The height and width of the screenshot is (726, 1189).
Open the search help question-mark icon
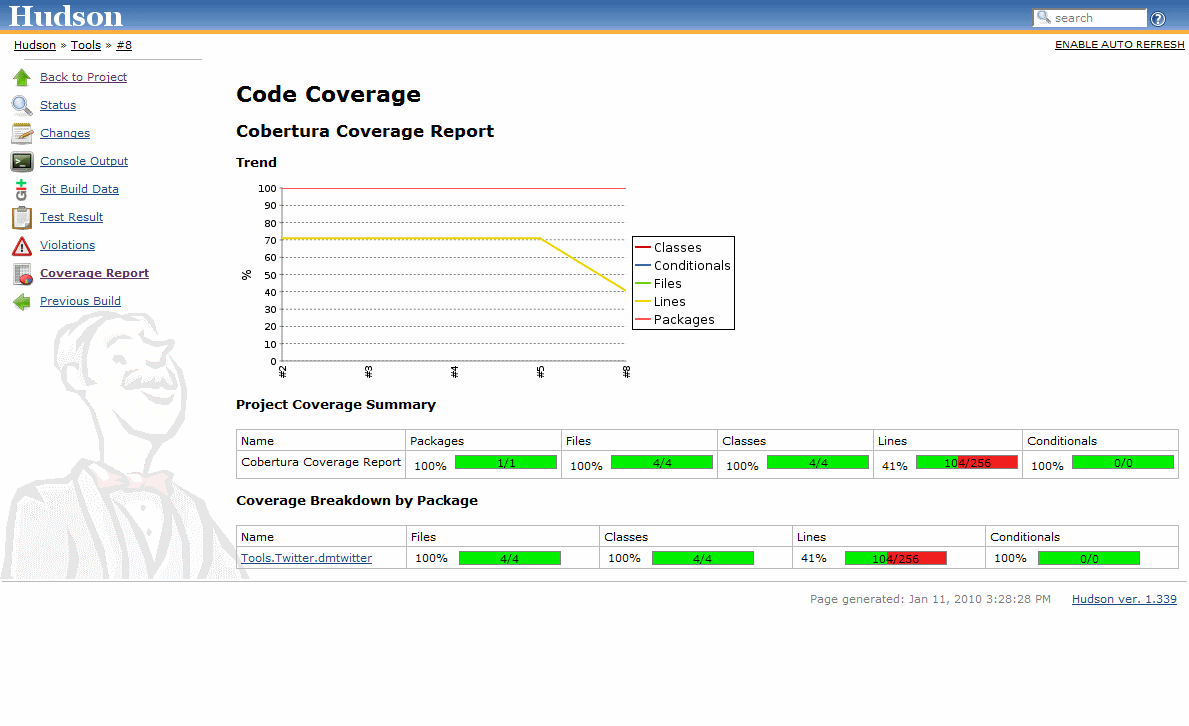1158,19
